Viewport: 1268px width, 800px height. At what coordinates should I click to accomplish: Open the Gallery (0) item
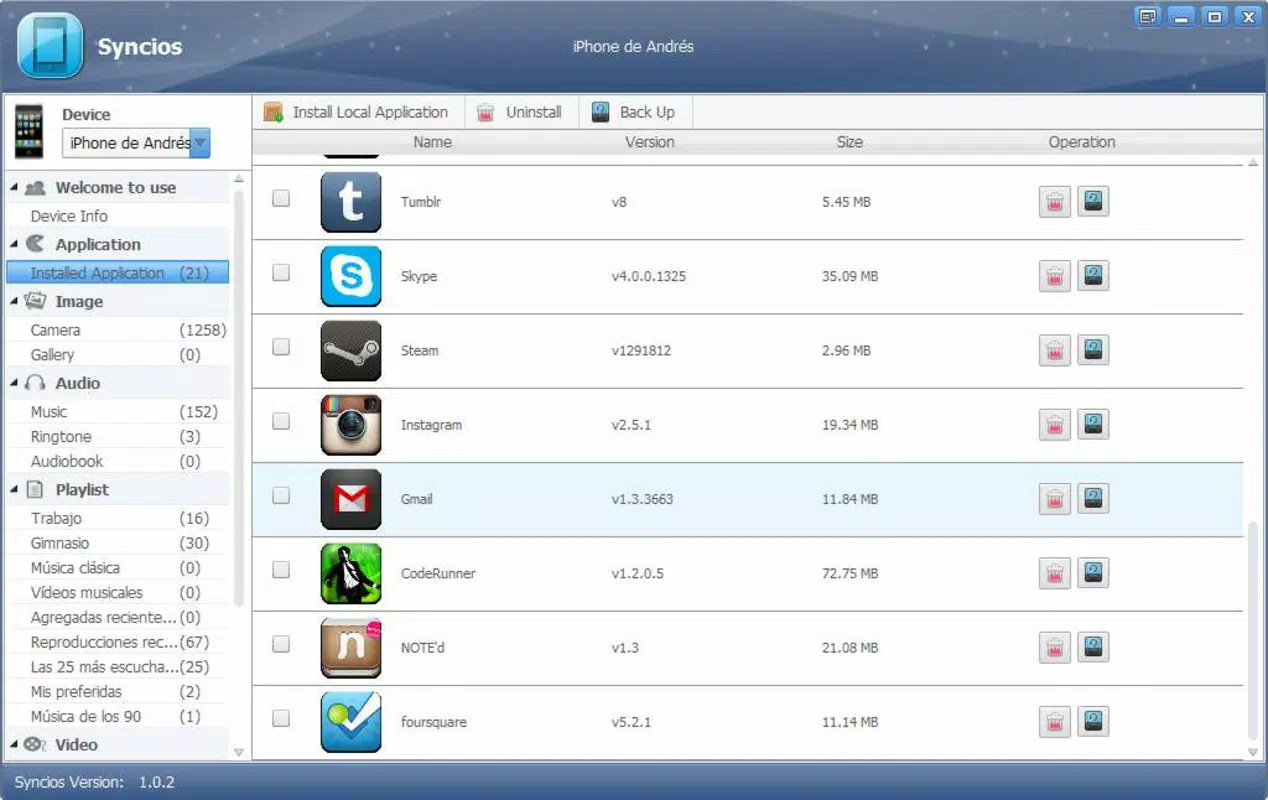[117, 355]
